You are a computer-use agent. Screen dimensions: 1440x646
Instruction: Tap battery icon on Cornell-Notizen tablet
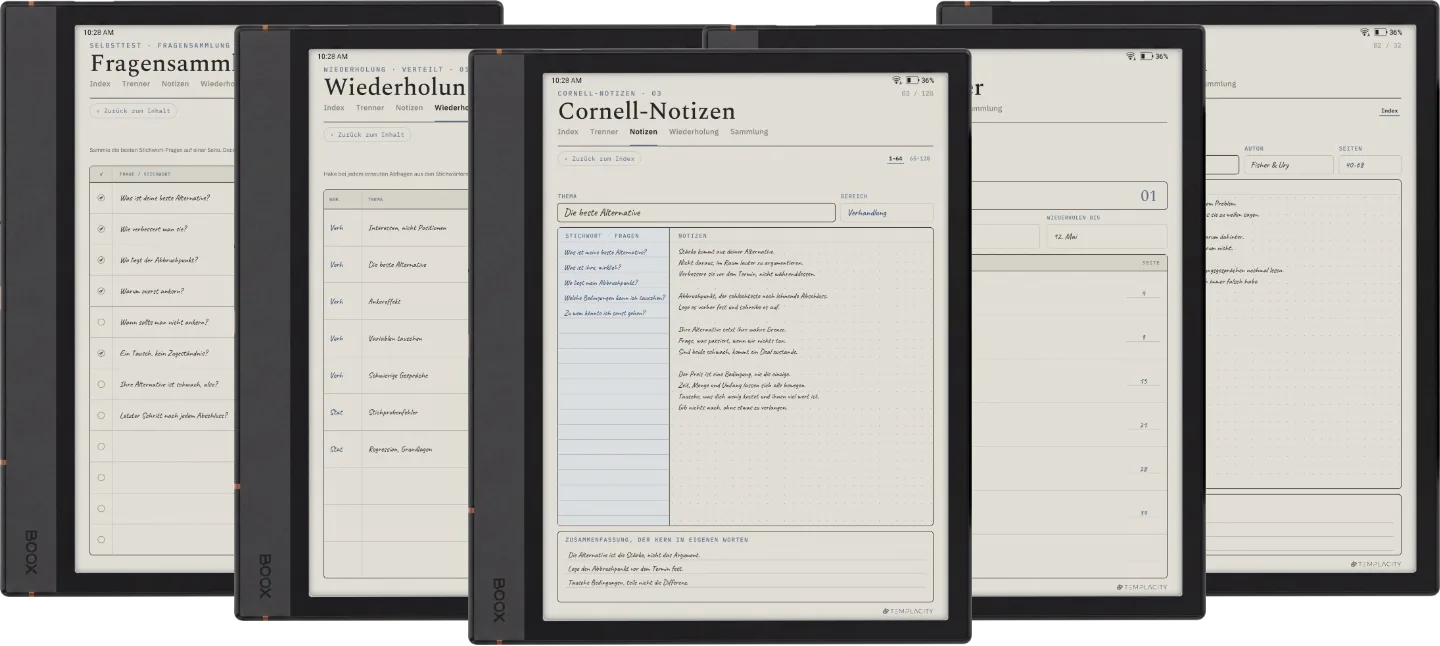912,80
